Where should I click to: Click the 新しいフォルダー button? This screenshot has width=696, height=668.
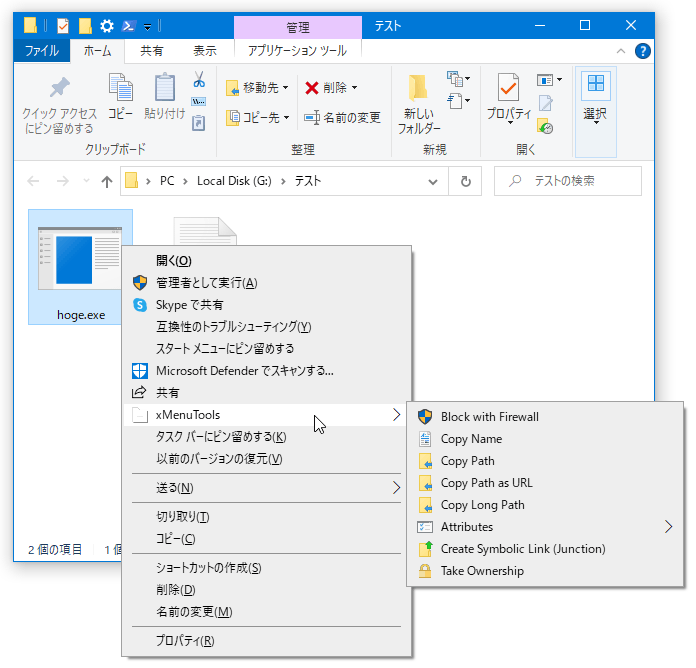point(419,104)
